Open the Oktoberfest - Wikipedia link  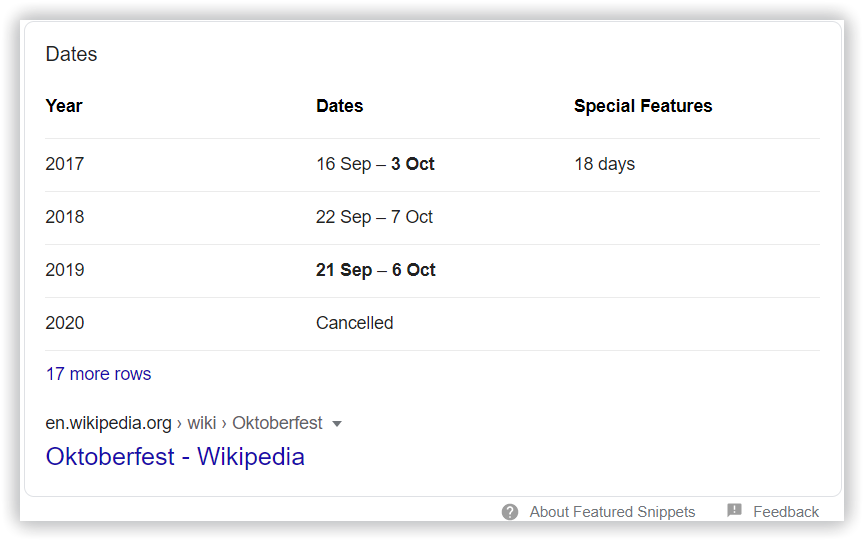175,457
